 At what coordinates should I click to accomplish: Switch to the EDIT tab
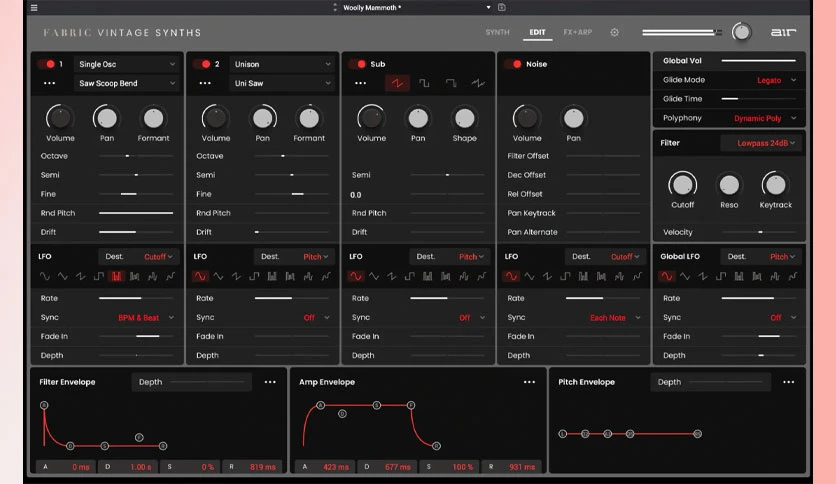pyautogui.click(x=537, y=33)
